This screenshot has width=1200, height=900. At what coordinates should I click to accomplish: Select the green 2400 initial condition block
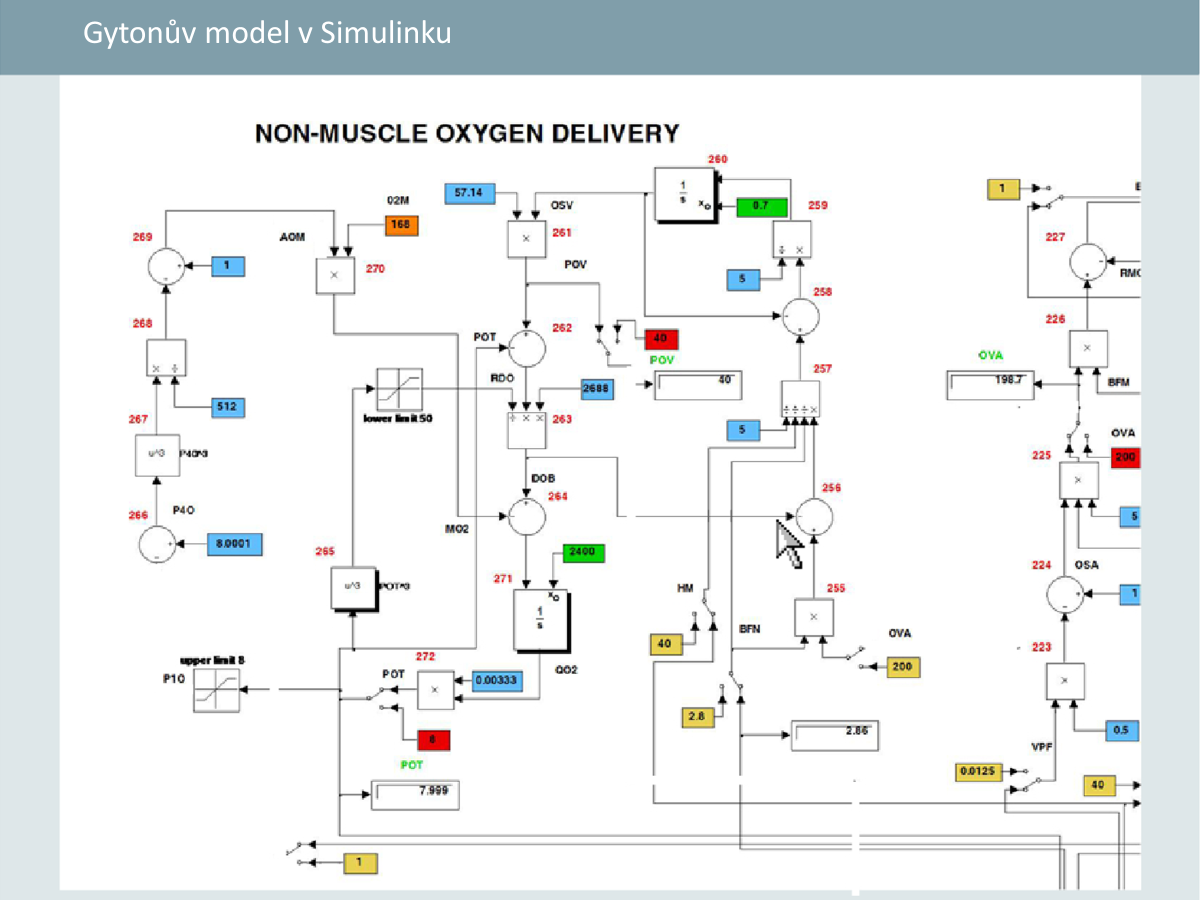coord(584,552)
